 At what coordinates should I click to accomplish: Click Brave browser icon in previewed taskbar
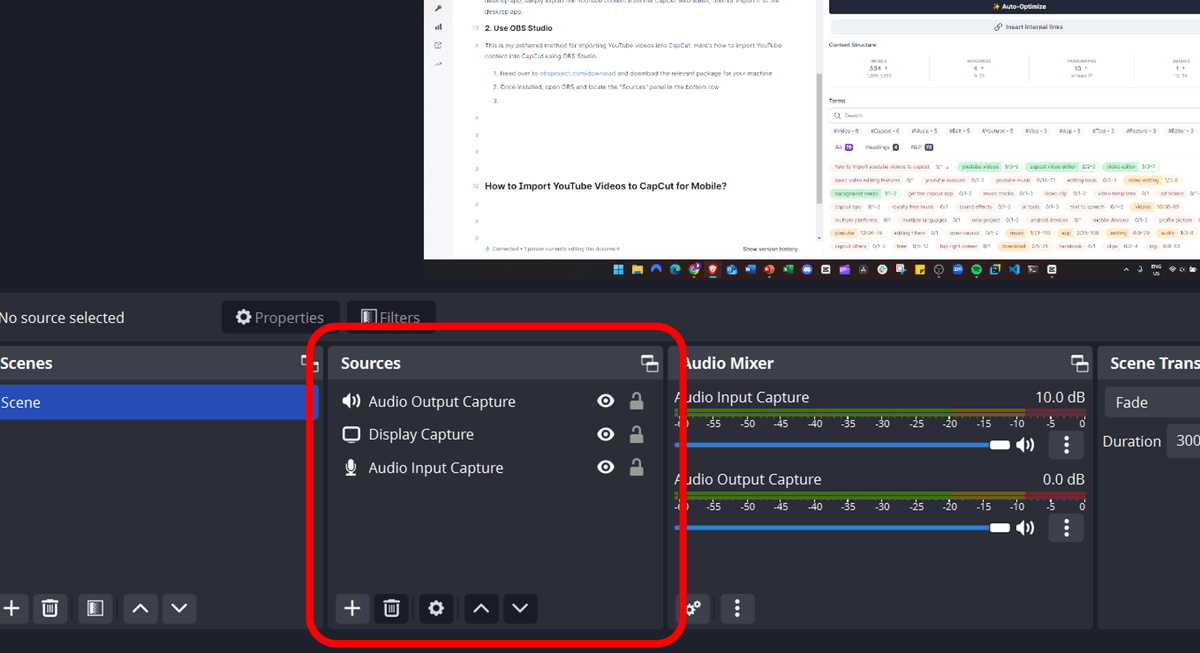click(712, 269)
